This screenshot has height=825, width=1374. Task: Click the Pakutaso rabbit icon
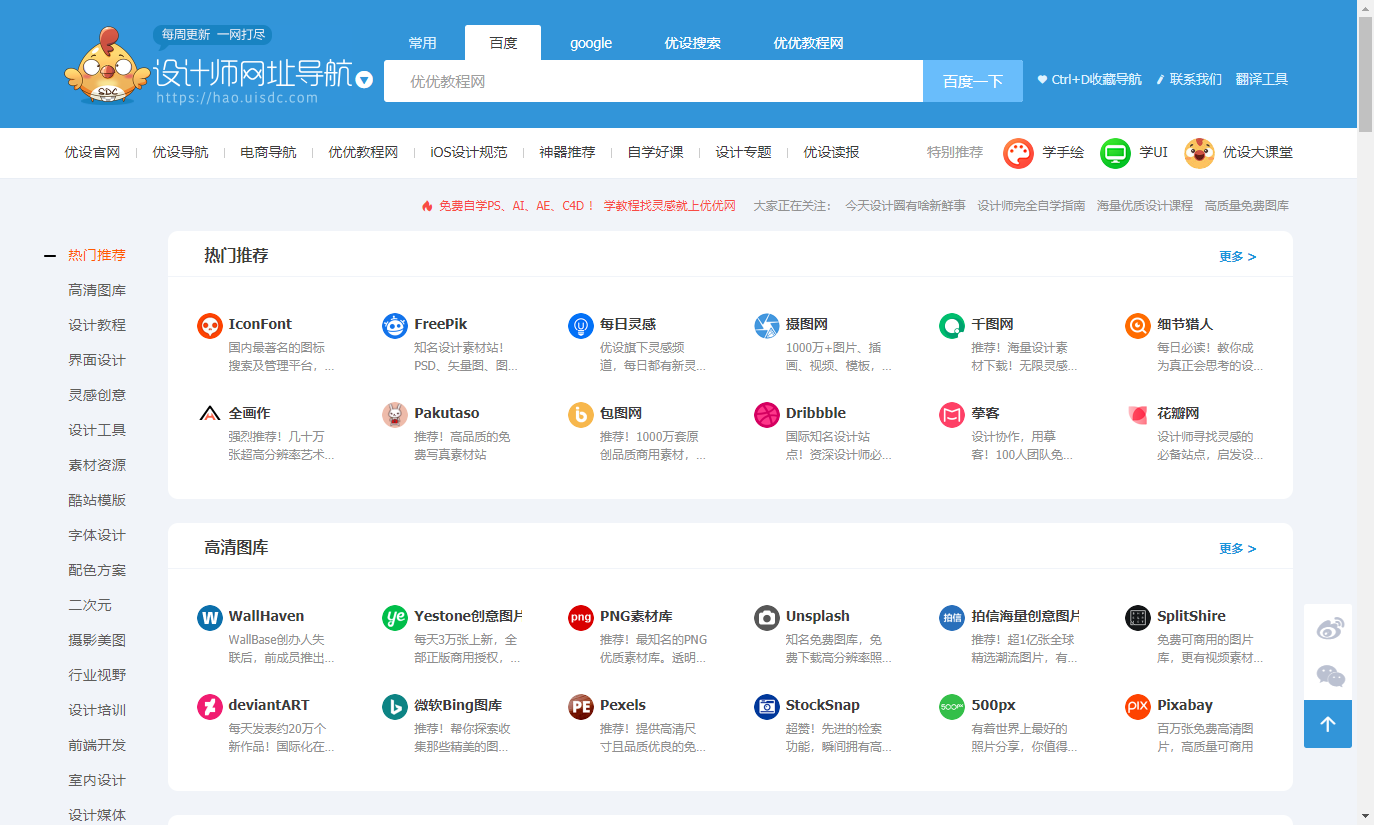[395, 415]
